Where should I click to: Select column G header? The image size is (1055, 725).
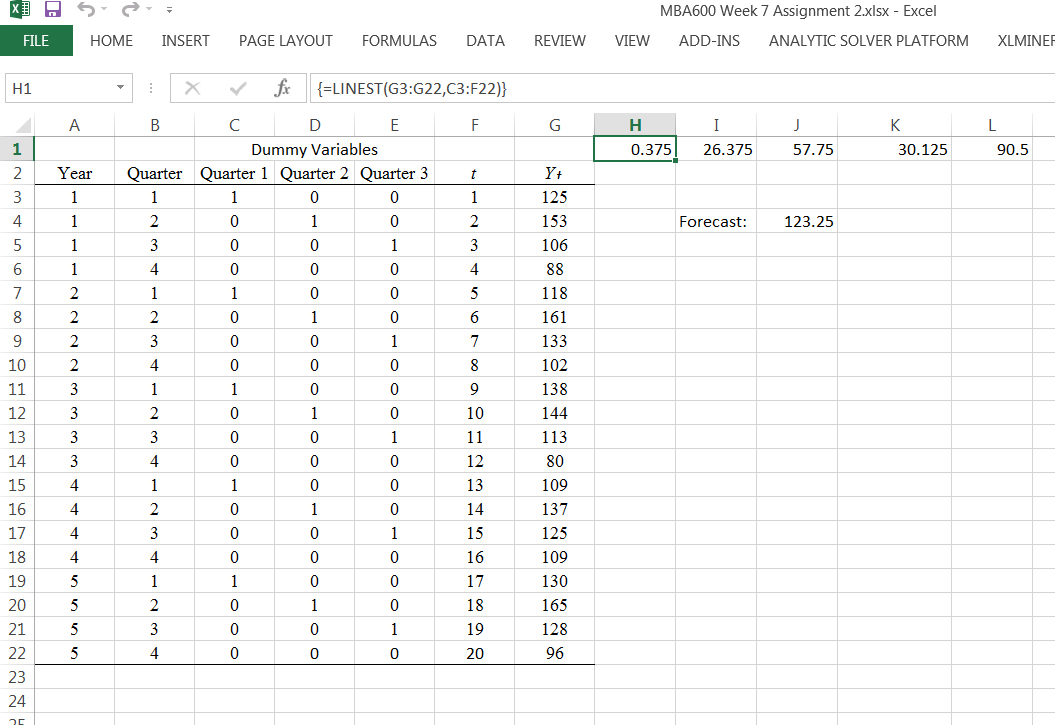(x=554, y=125)
